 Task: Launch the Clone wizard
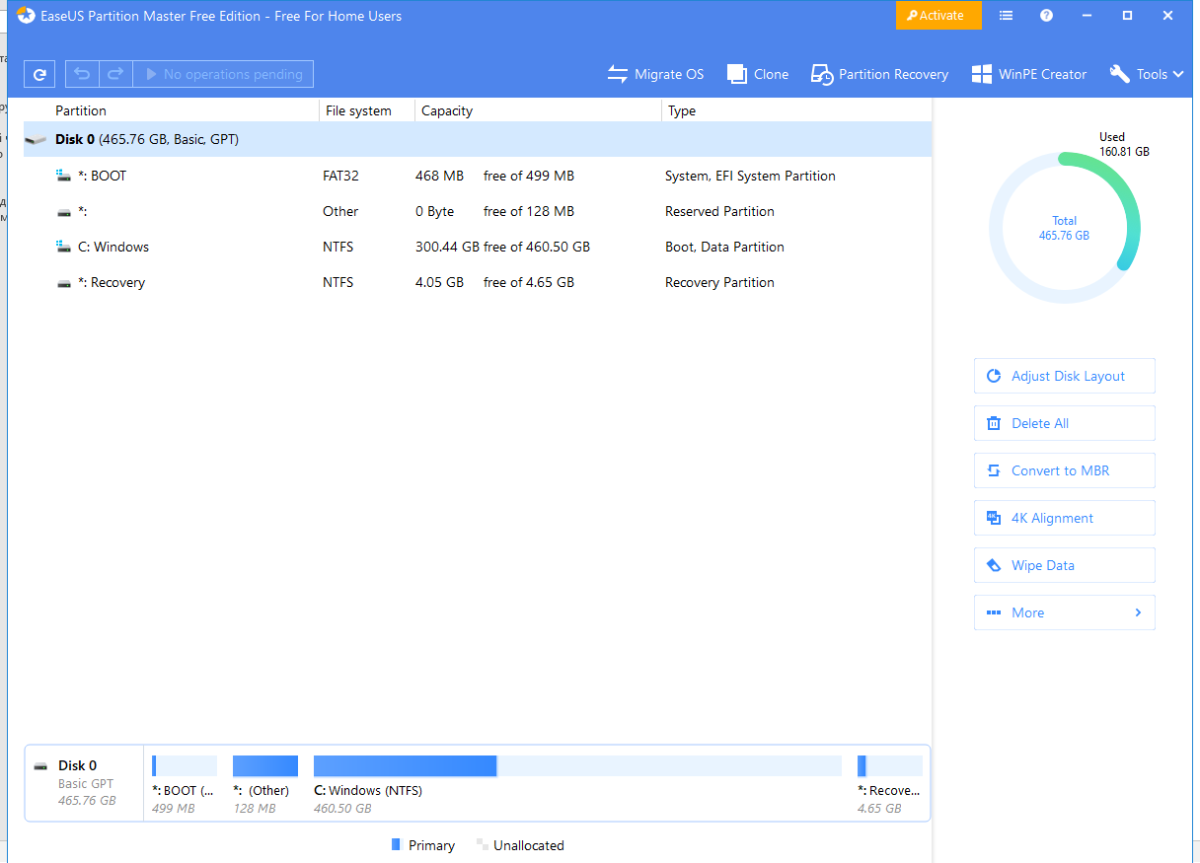pyautogui.click(x=758, y=74)
